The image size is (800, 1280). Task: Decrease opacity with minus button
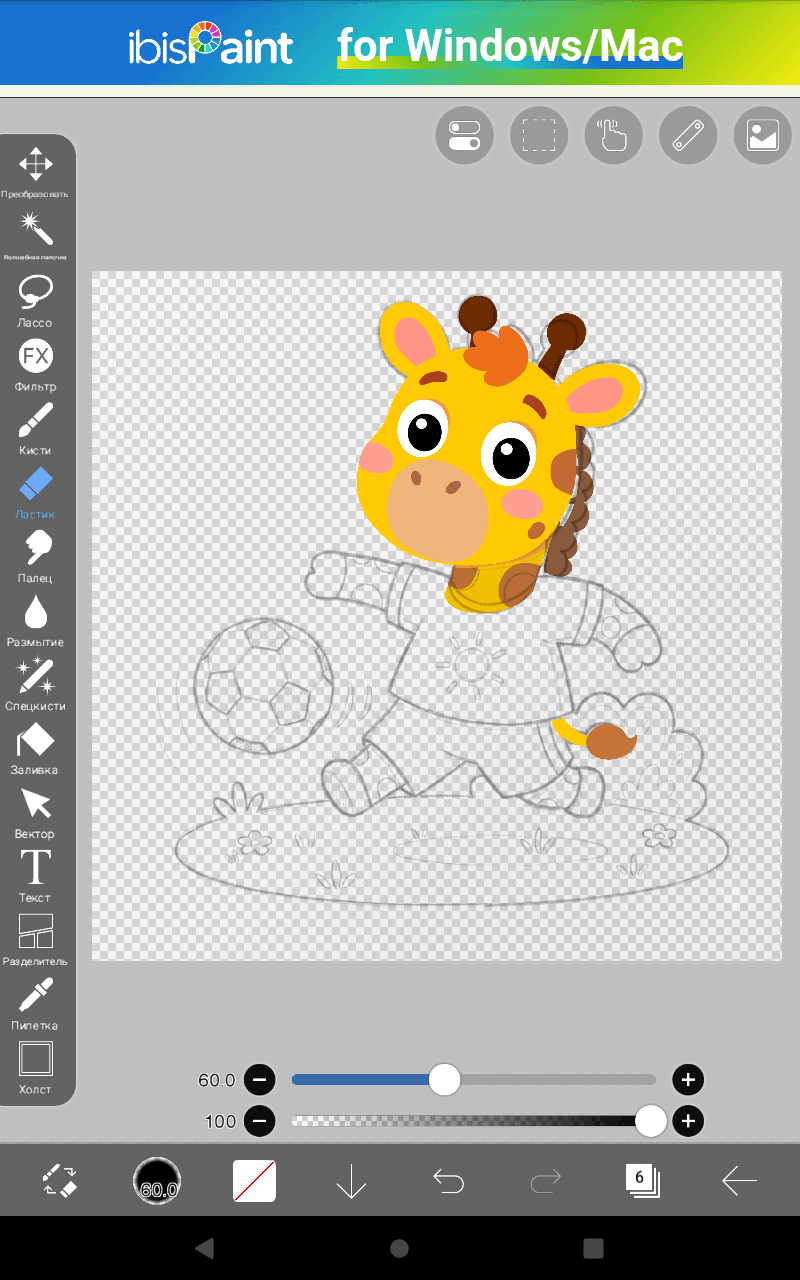point(259,1121)
